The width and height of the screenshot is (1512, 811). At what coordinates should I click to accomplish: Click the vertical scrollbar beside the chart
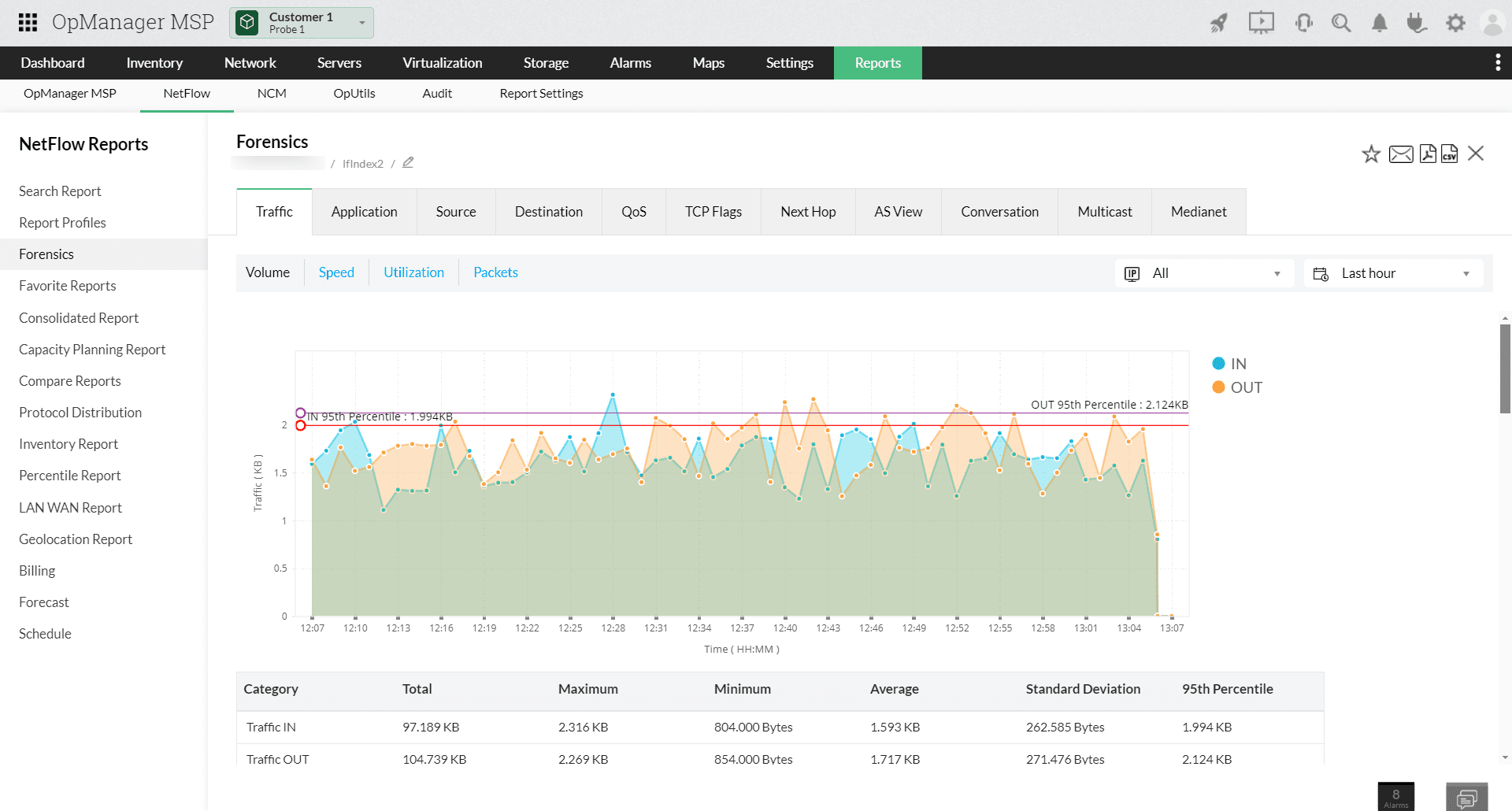pos(1505,368)
